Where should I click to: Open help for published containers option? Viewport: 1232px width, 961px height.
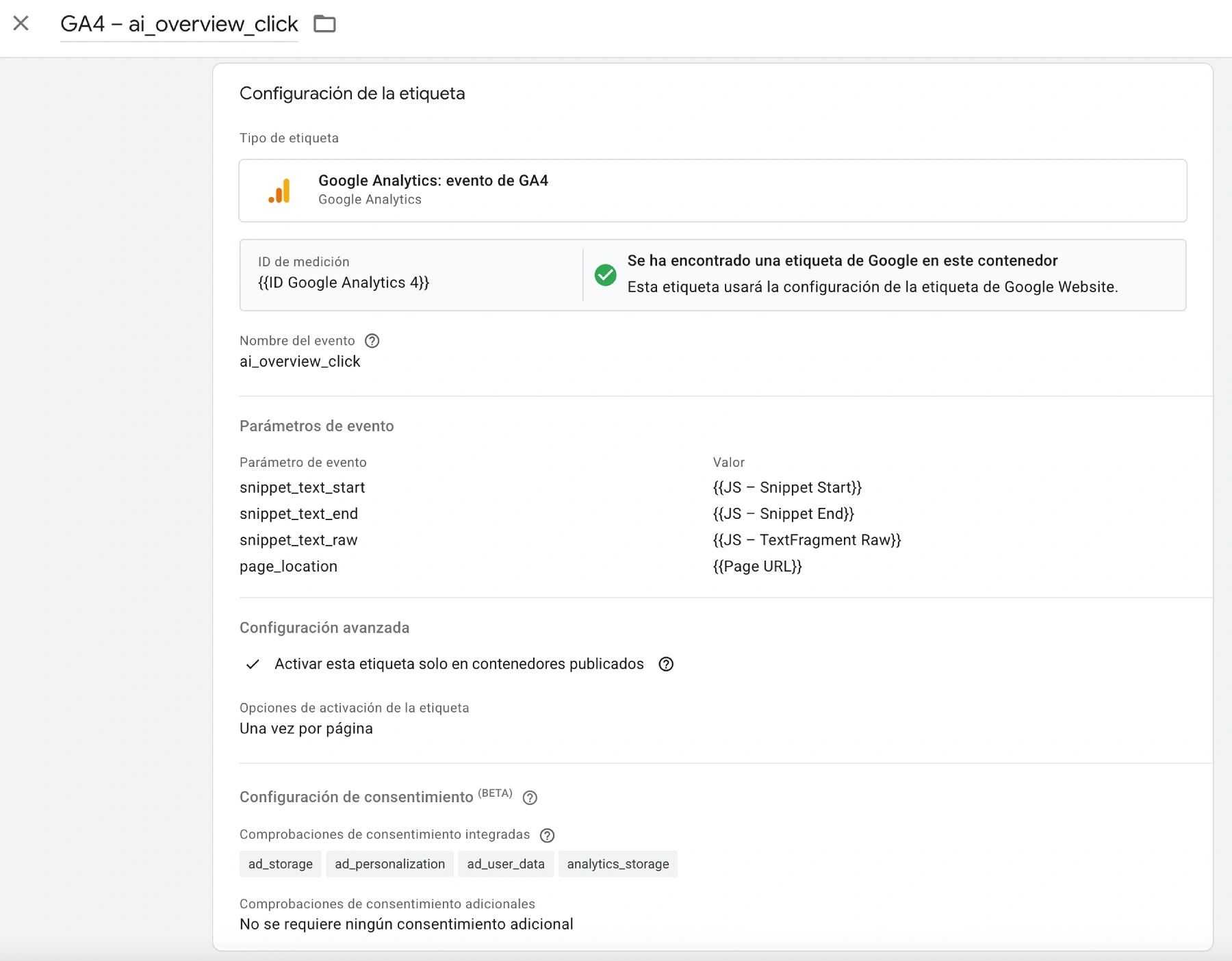pyautogui.click(x=666, y=664)
